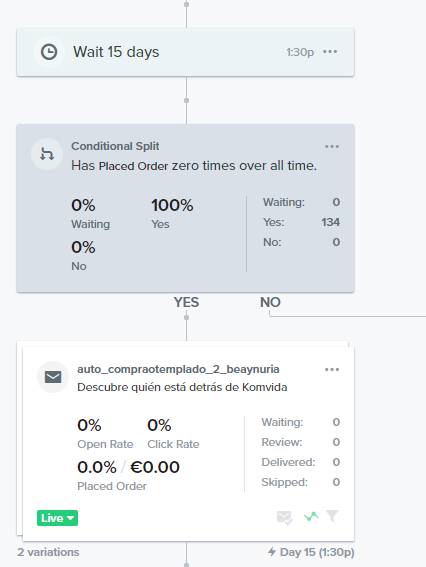426x567 pixels.
Task: Select the Wait 15 days step
Action: pyautogui.click(x=185, y=52)
